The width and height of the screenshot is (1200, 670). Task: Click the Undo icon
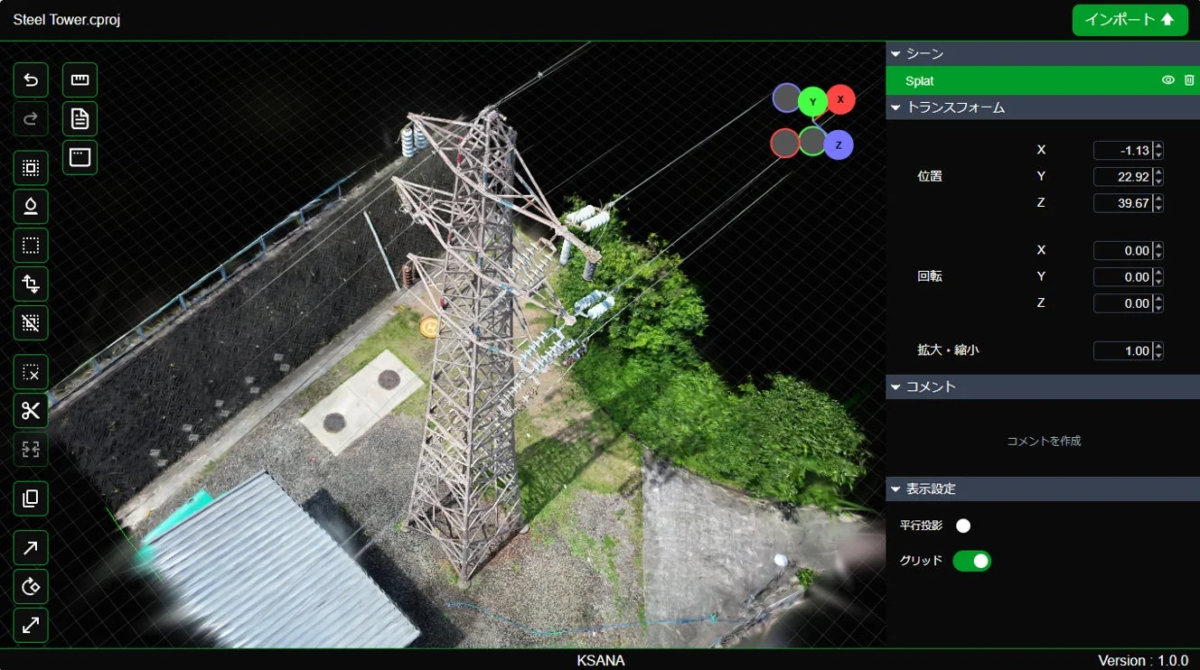[x=30, y=79]
